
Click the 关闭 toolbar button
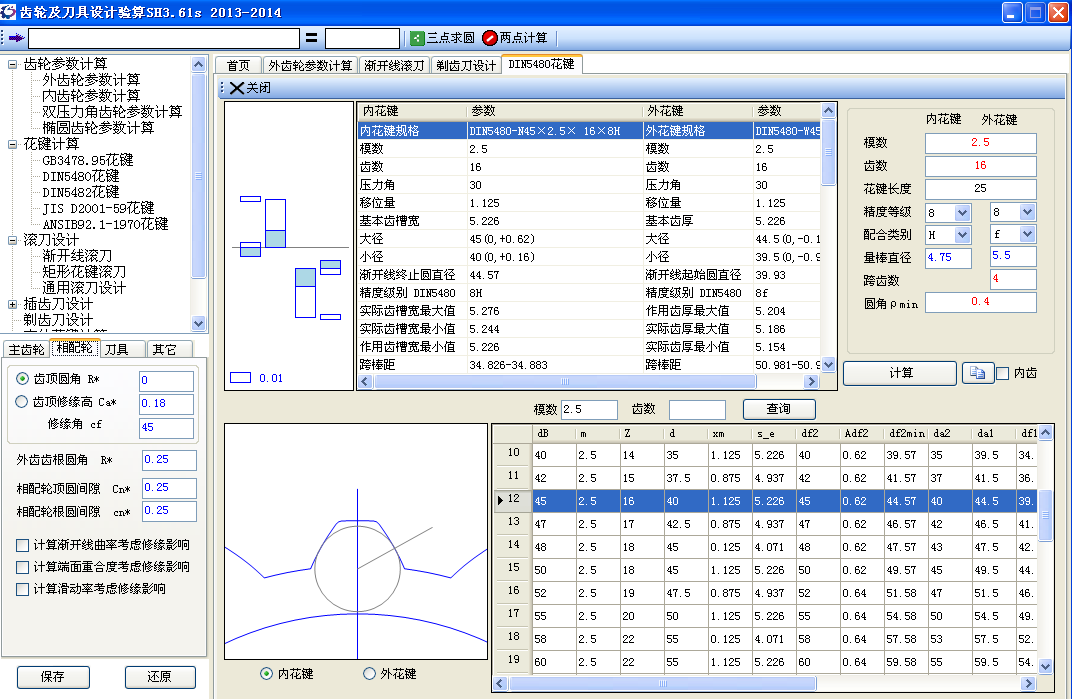pos(250,88)
